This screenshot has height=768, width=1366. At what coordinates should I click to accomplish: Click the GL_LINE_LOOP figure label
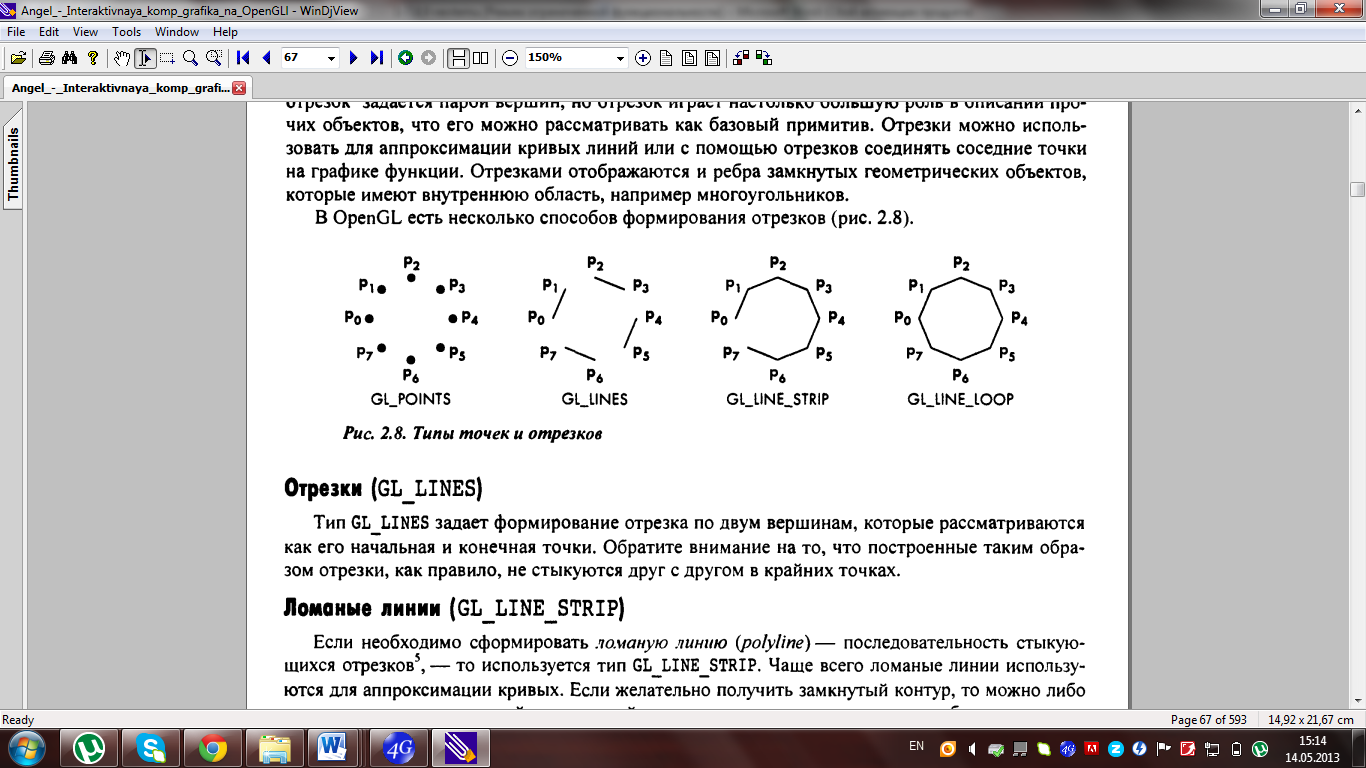click(960, 399)
